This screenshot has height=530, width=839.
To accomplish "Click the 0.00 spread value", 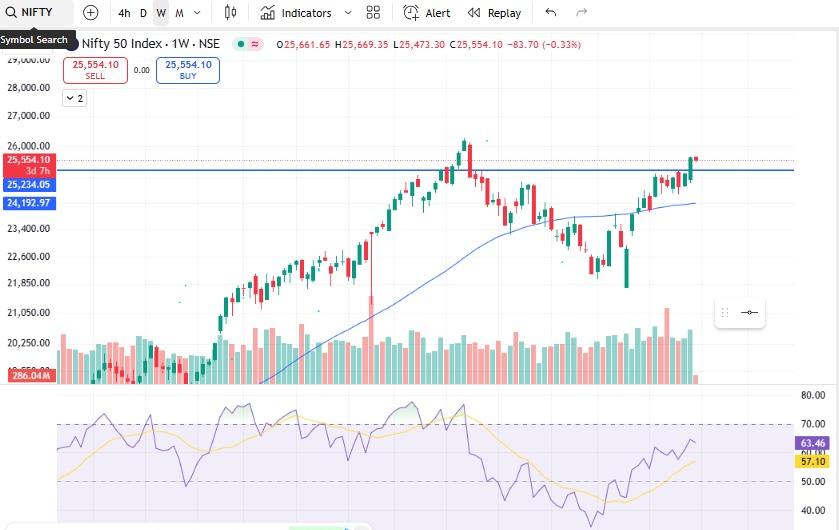I will click(x=142, y=70).
